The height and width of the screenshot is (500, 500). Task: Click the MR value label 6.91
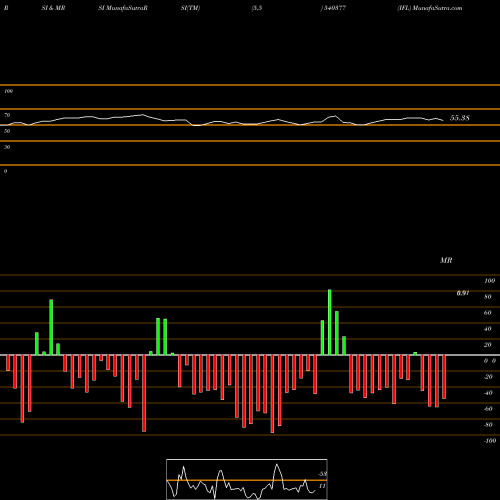tap(463, 293)
